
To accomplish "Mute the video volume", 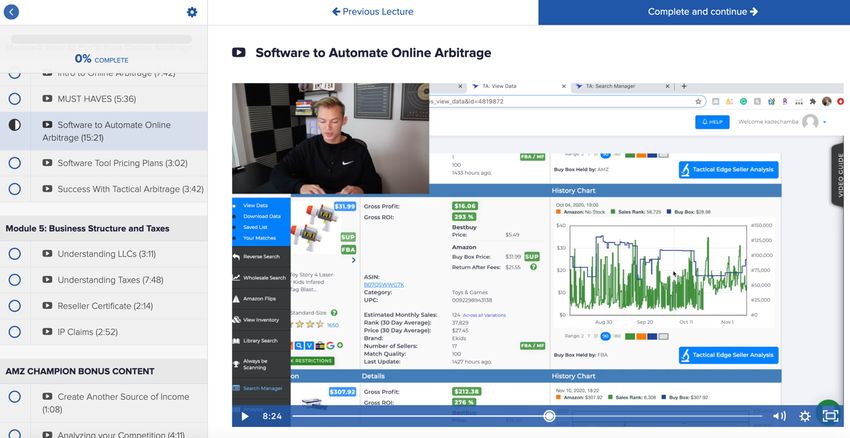I will pos(780,416).
